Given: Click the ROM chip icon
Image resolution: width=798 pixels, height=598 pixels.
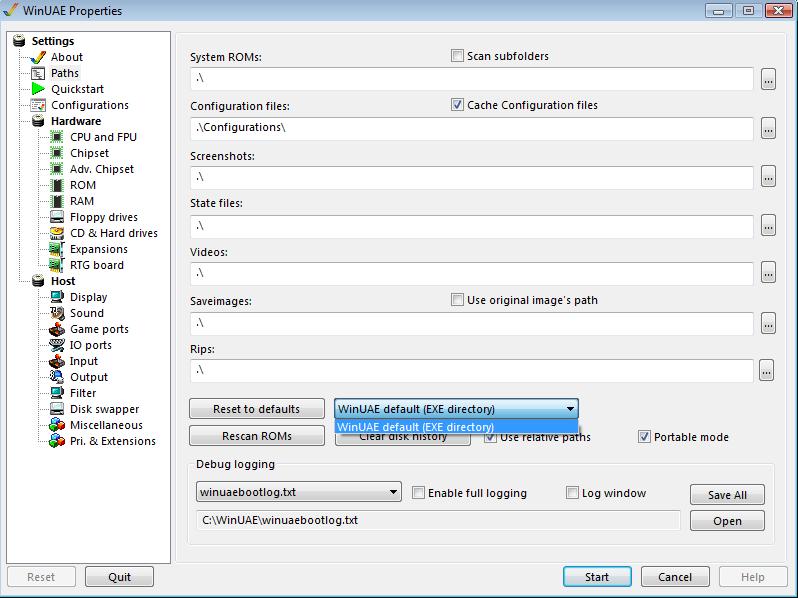Looking at the screenshot, I should [57, 185].
